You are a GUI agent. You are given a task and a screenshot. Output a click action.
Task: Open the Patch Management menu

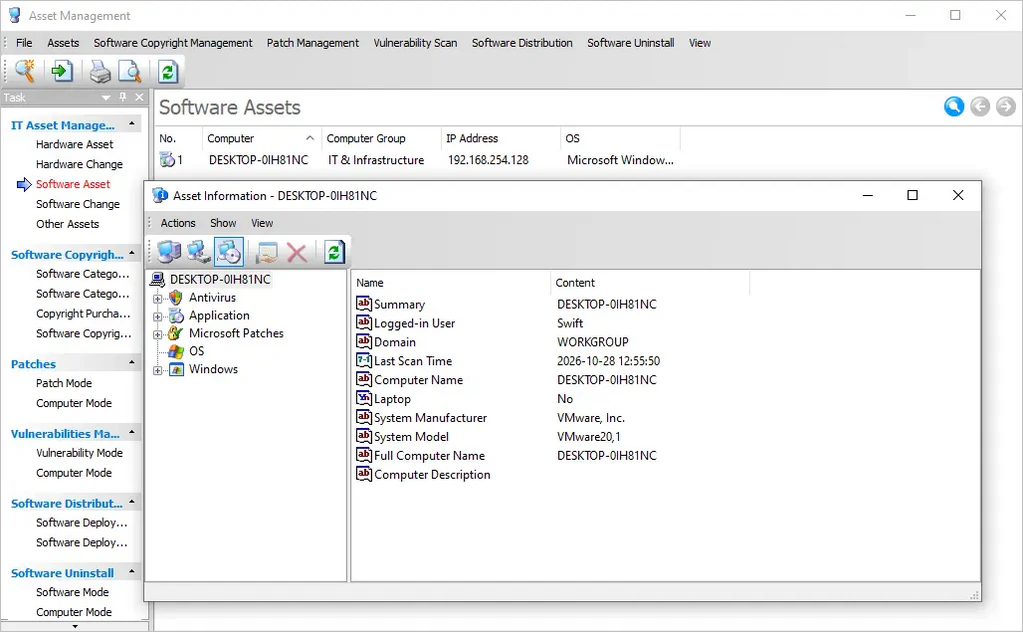313,43
